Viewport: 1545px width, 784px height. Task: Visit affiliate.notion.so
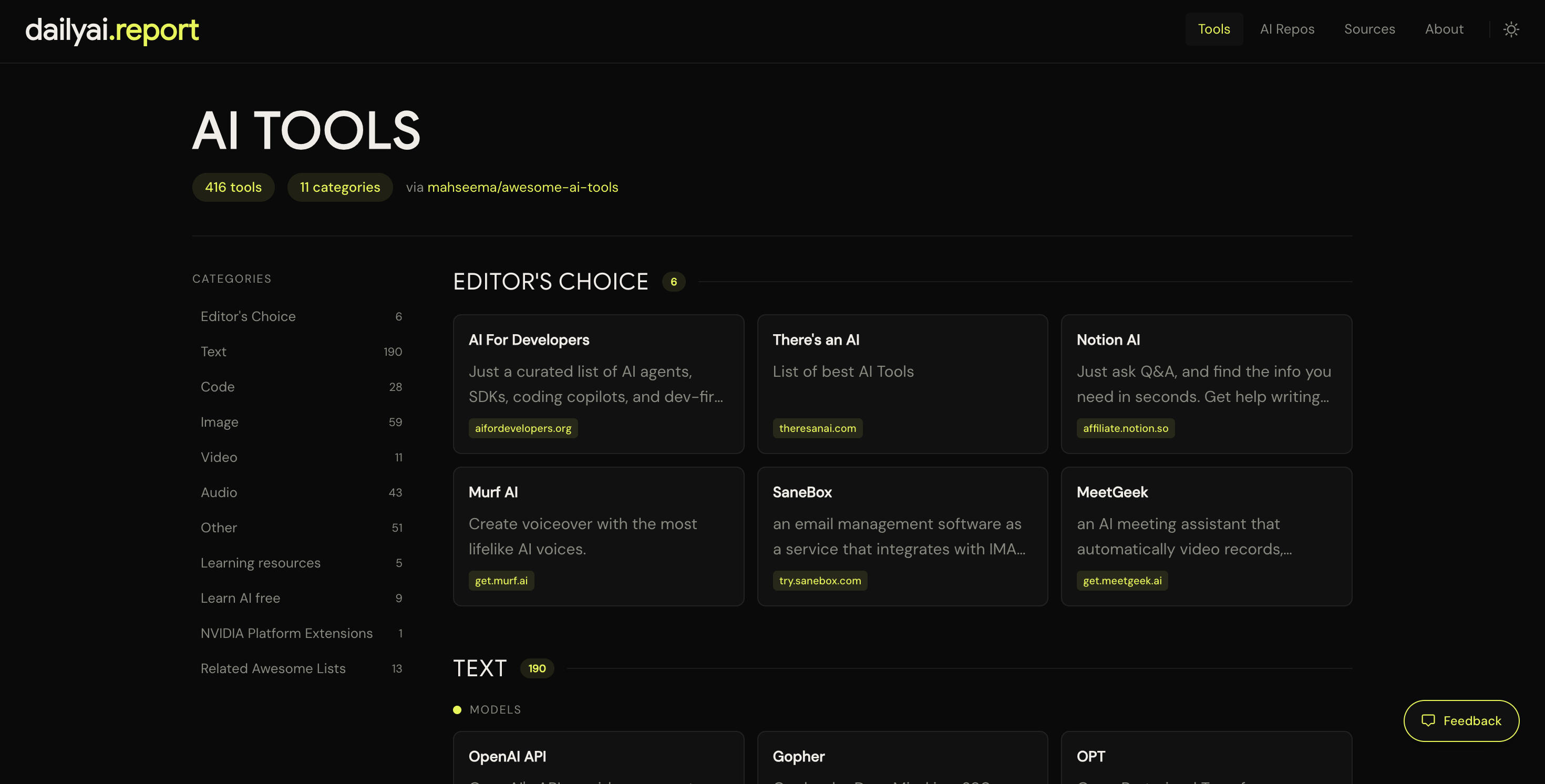[x=1125, y=428]
